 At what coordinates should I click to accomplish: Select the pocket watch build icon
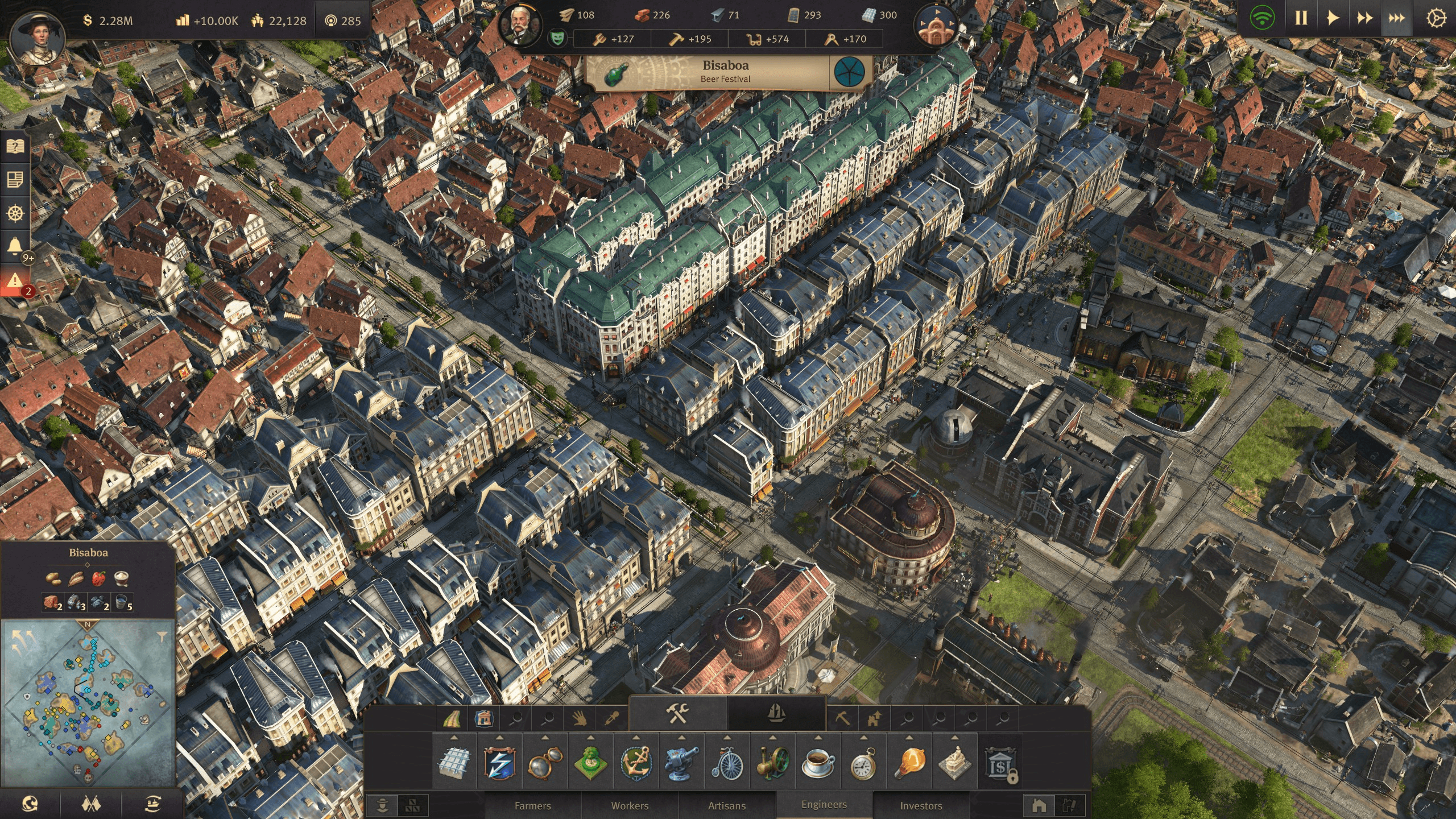(x=863, y=763)
